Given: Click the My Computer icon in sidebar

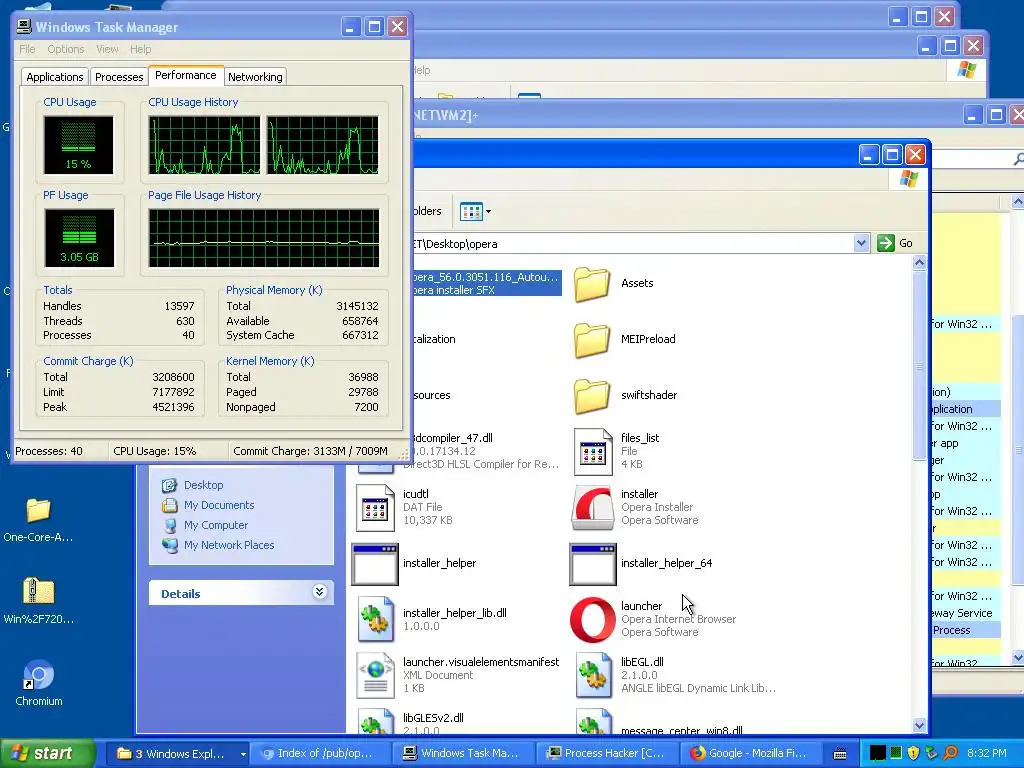Looking at the screenshot, I should 170,526.
